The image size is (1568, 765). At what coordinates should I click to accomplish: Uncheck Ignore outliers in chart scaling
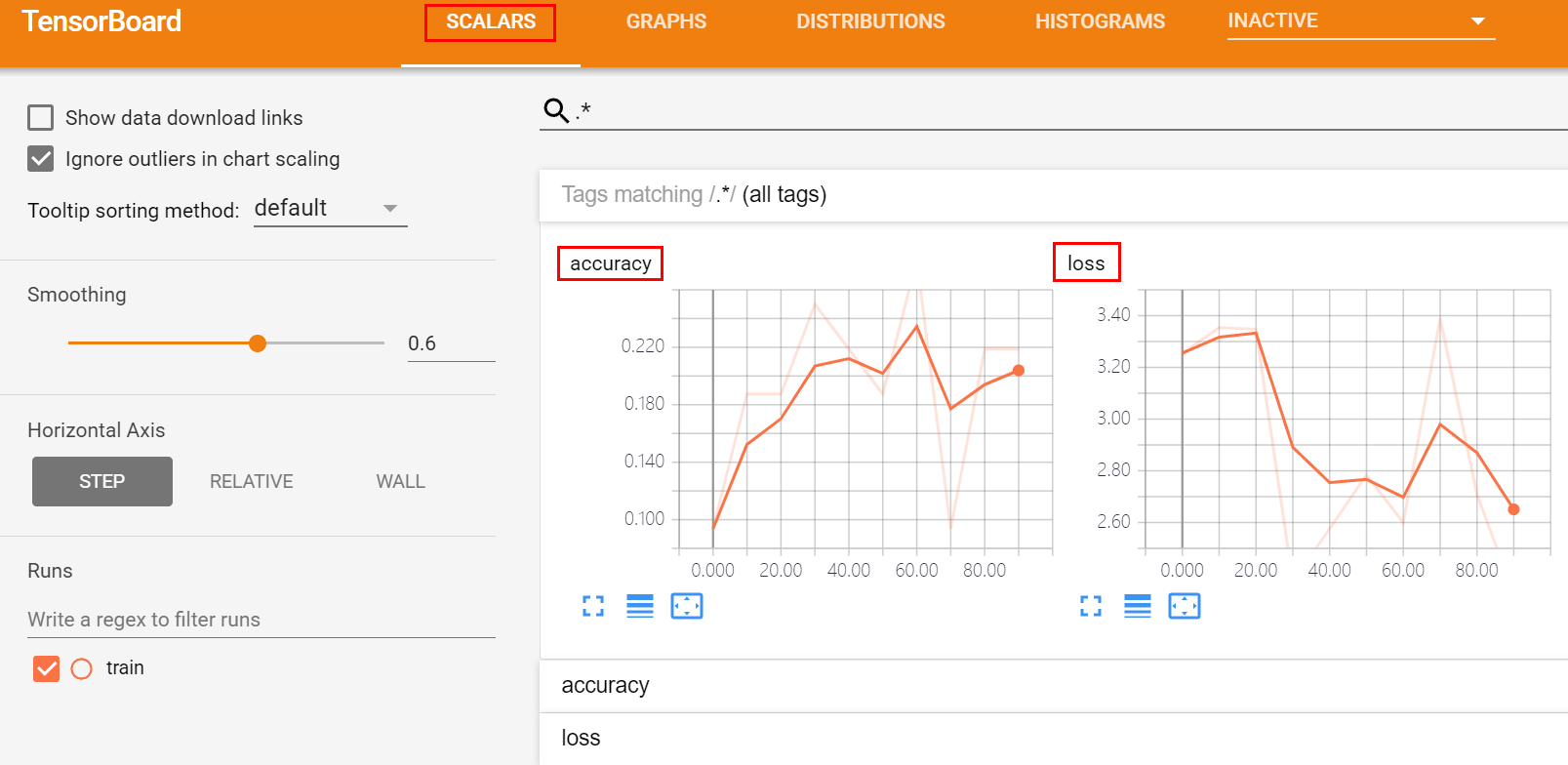40,159
